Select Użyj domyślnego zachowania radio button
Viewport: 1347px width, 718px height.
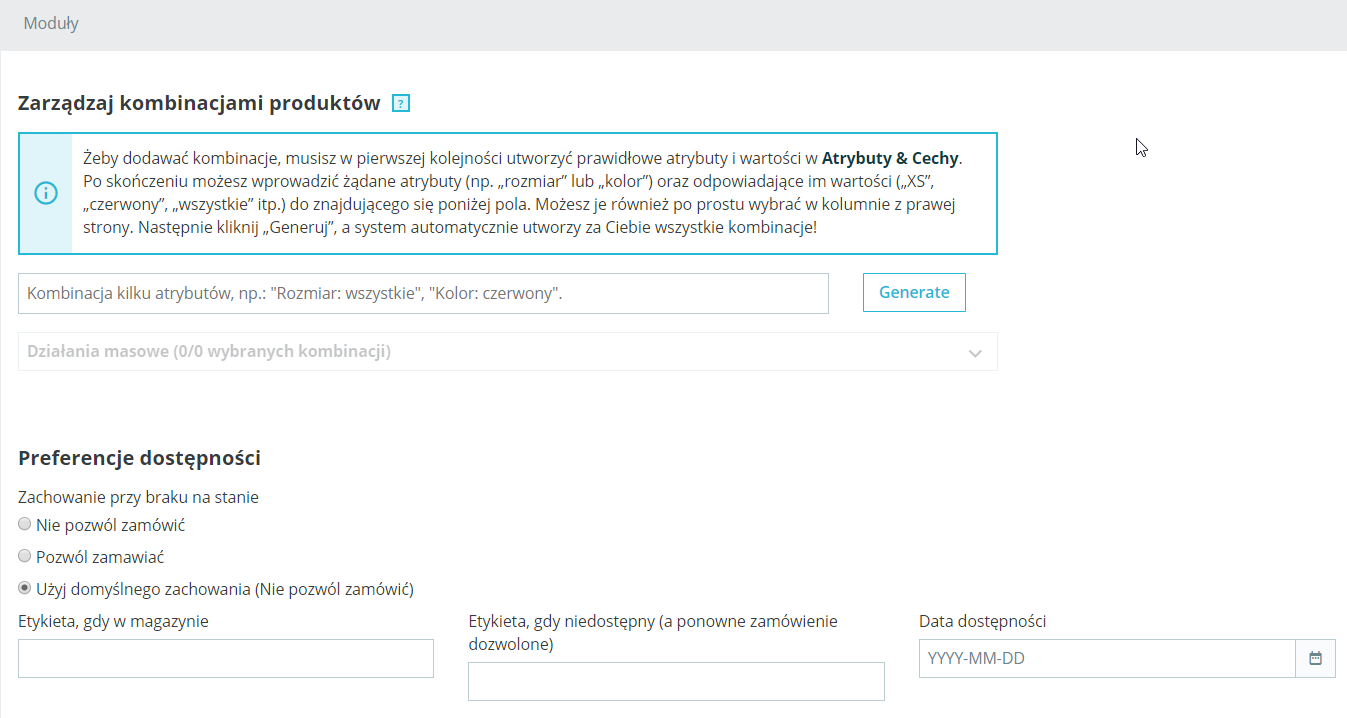(x=25, y=588)
